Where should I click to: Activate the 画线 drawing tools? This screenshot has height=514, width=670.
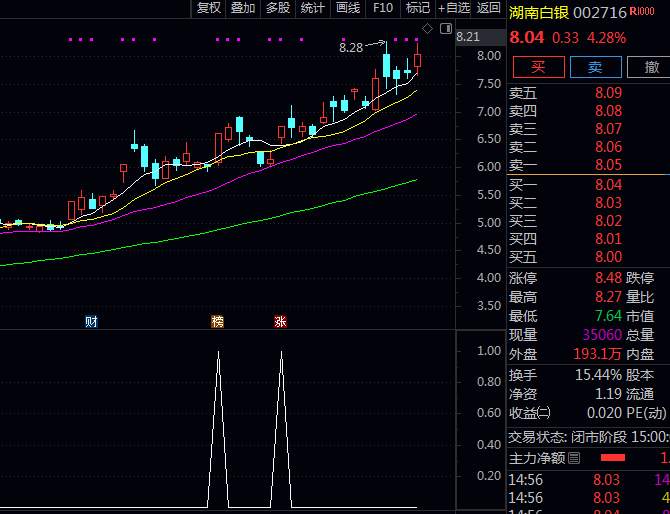347,8
